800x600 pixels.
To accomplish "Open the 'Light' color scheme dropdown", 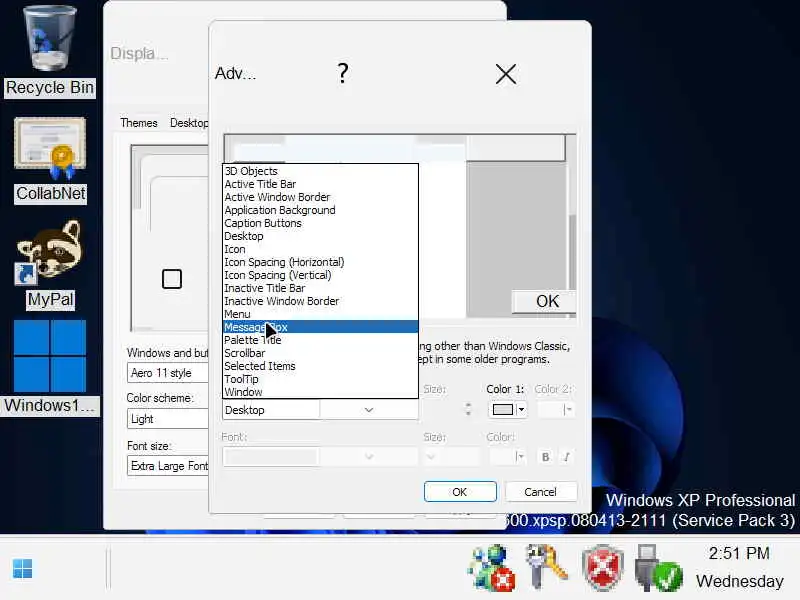I will click(x=167, y=419).
